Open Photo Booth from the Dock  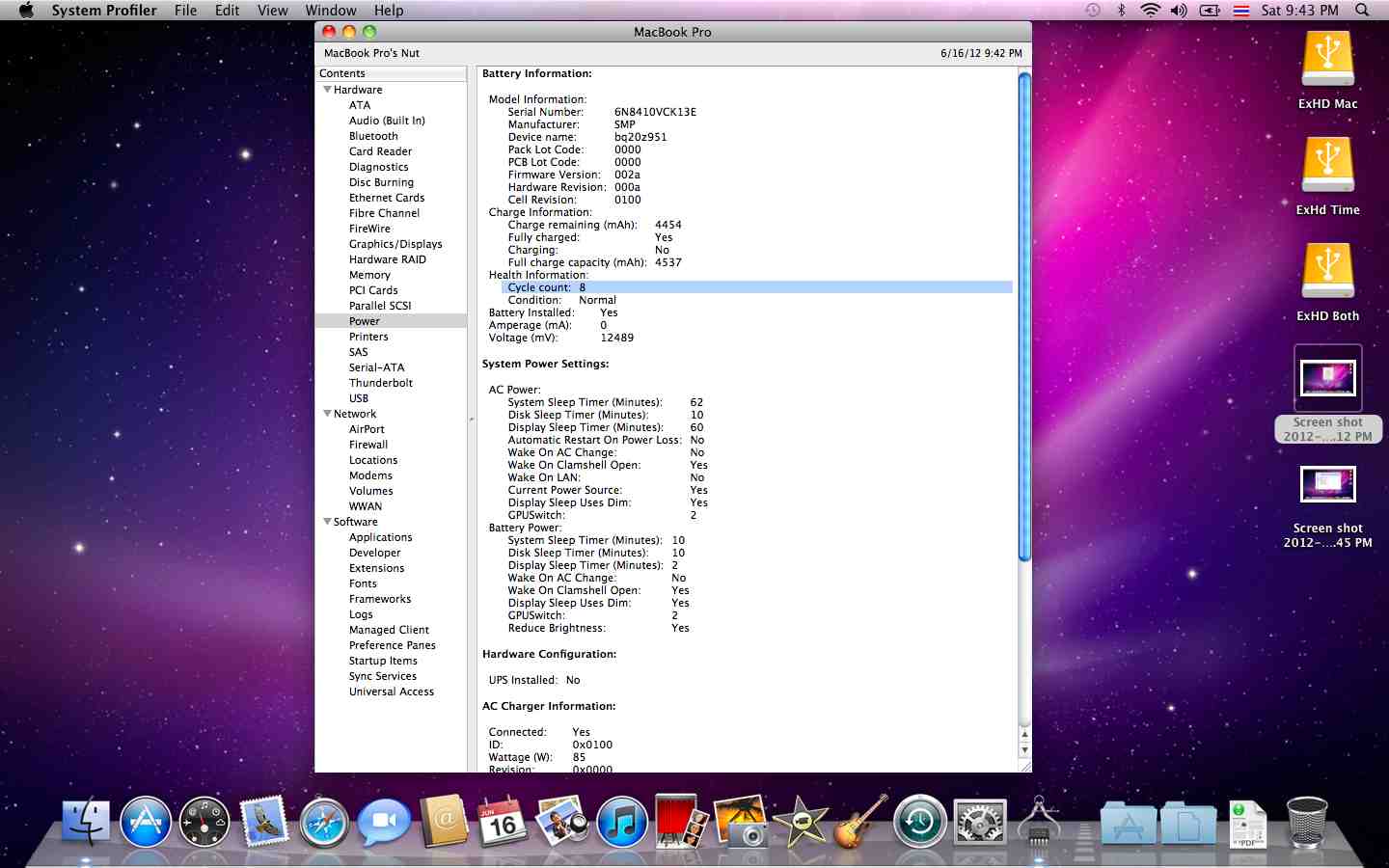681,821
